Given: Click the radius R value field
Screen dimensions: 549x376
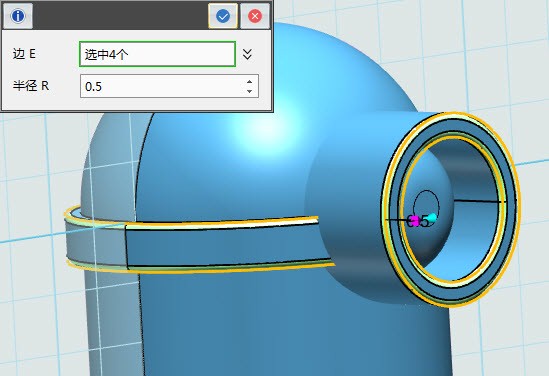Looking at the screenshot, I should (x=169, y=86).
